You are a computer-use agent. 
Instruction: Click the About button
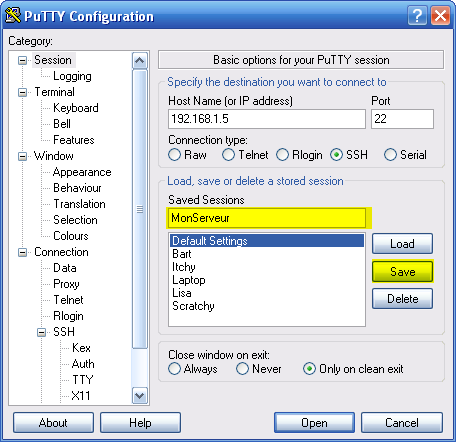53,423
